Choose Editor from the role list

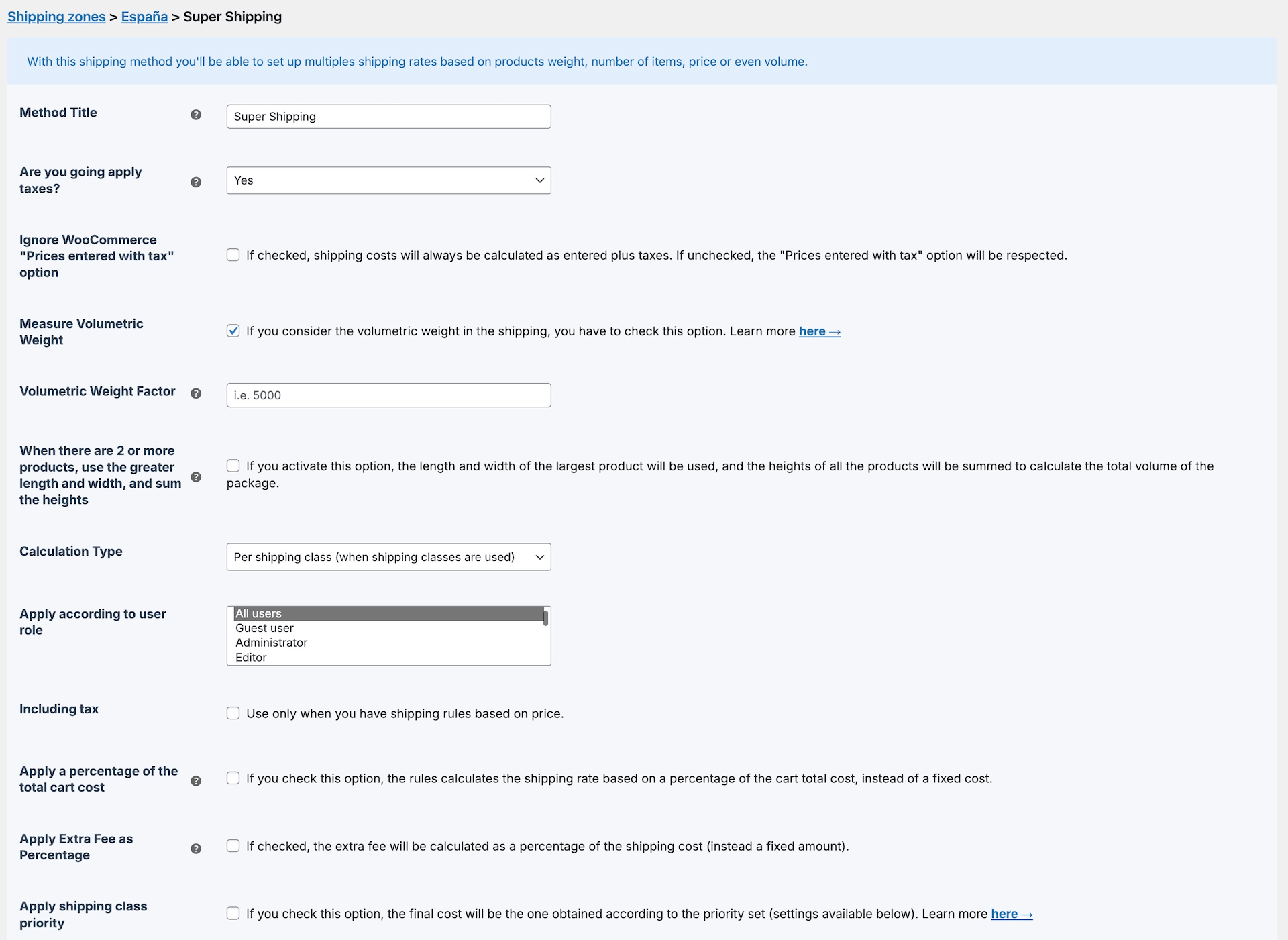tap(252, 658)
